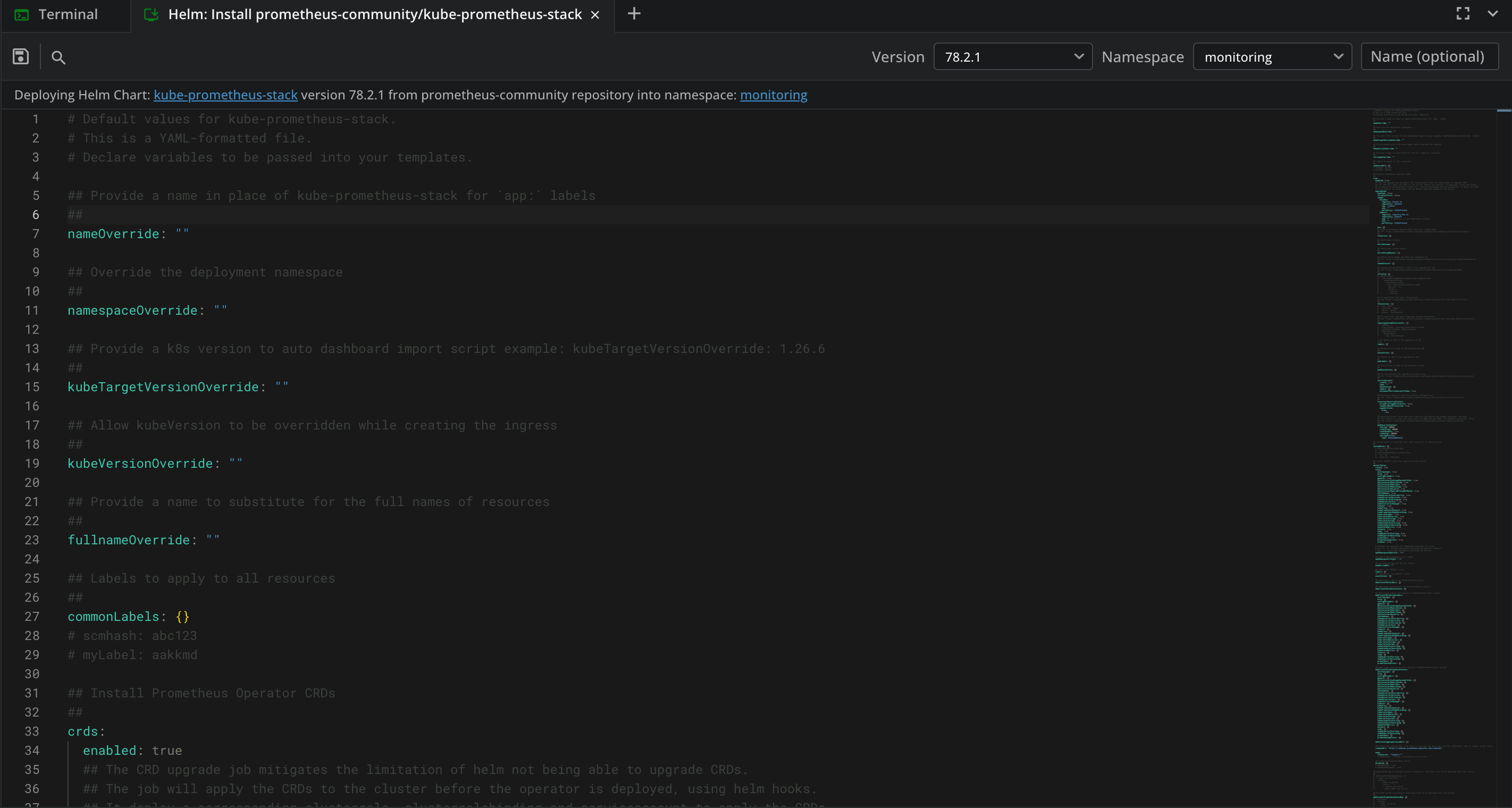Viewport: 1512px width, 808px height.
Task: Switch to the Terminal tab
Action: pos(68,15)
